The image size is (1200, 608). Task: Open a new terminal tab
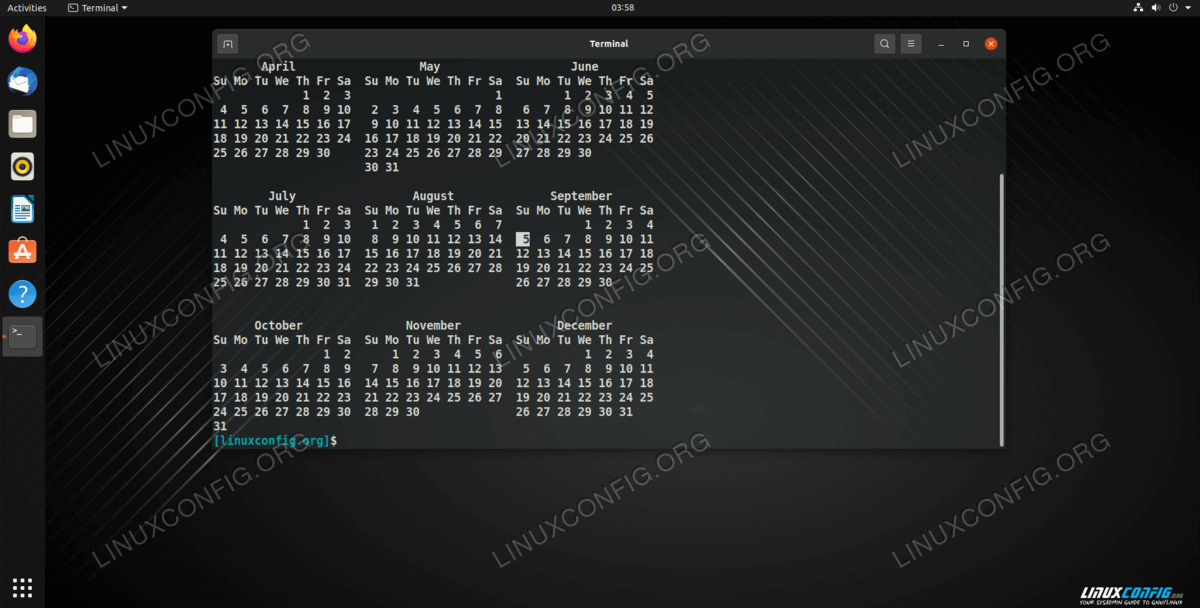[228, 44]
